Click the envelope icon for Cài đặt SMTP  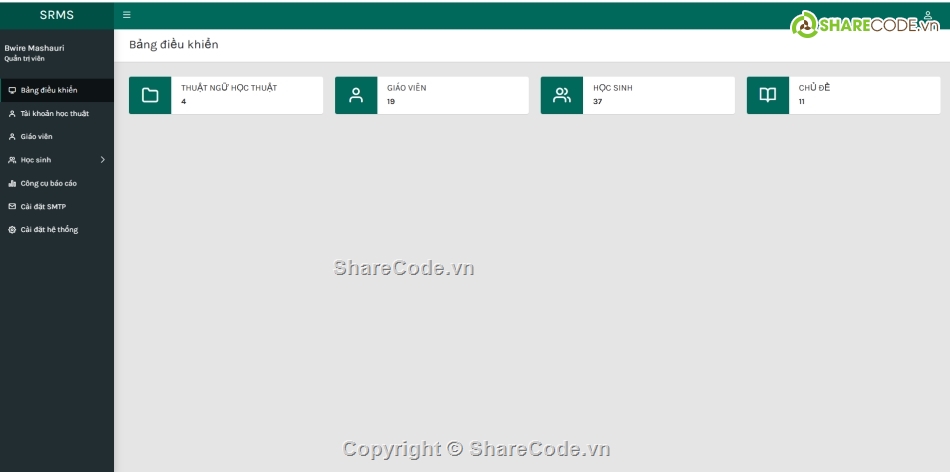[x=12, y=206]
